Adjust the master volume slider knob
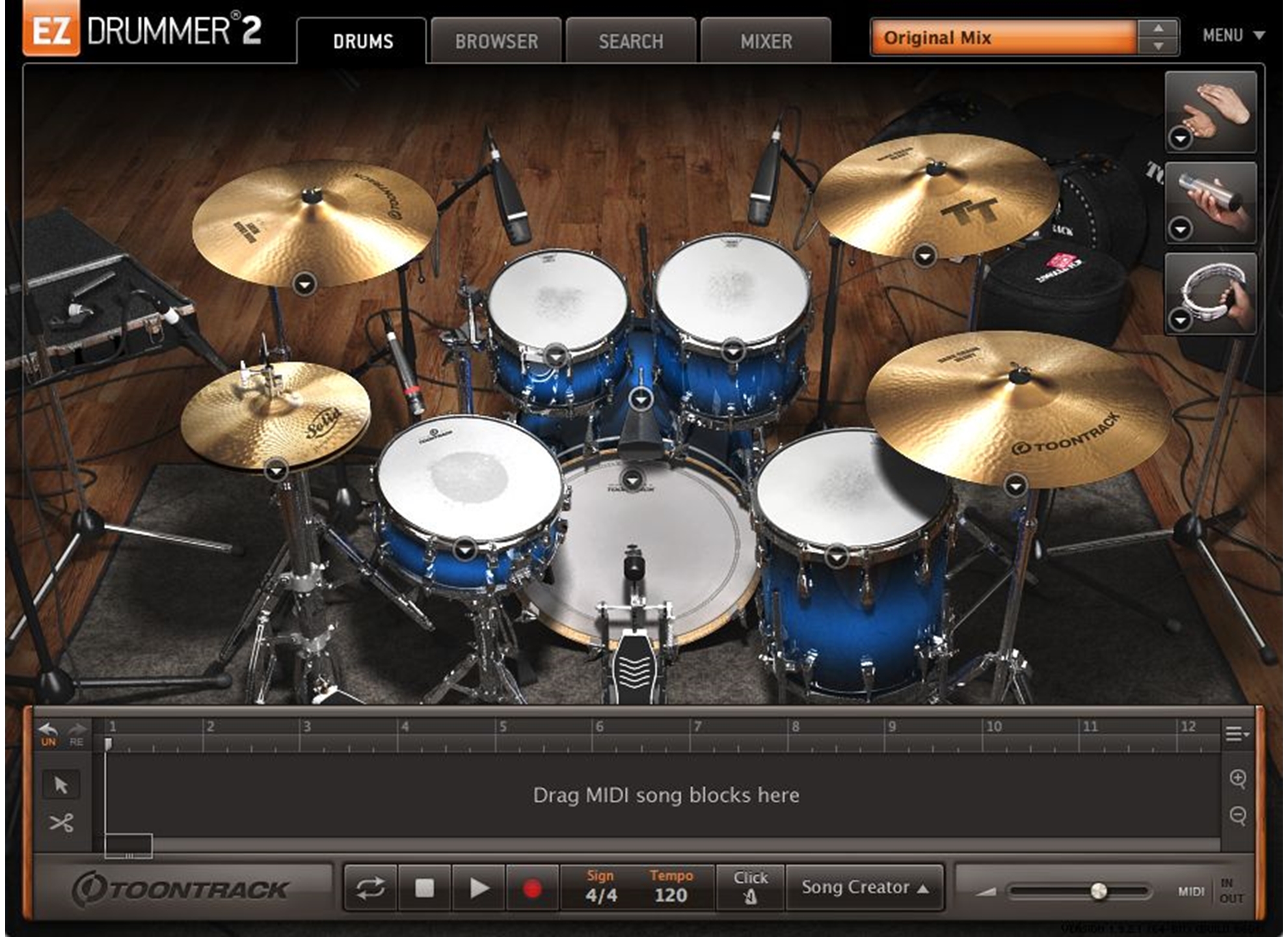The width and height of the screenshot is (1288, 937). [1098, 891]
